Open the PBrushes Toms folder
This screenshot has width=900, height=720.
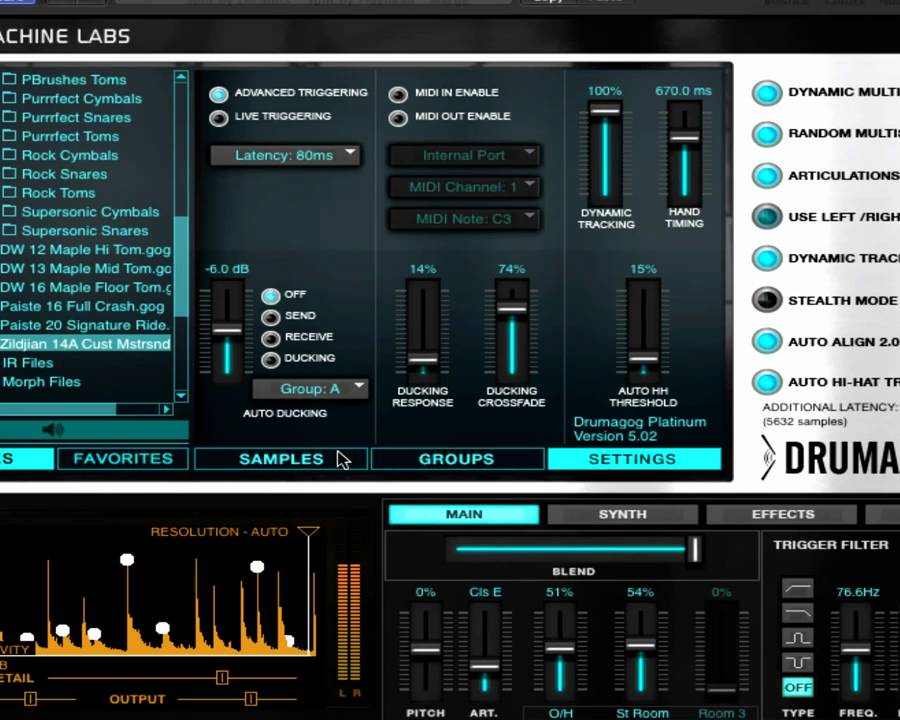64,79
